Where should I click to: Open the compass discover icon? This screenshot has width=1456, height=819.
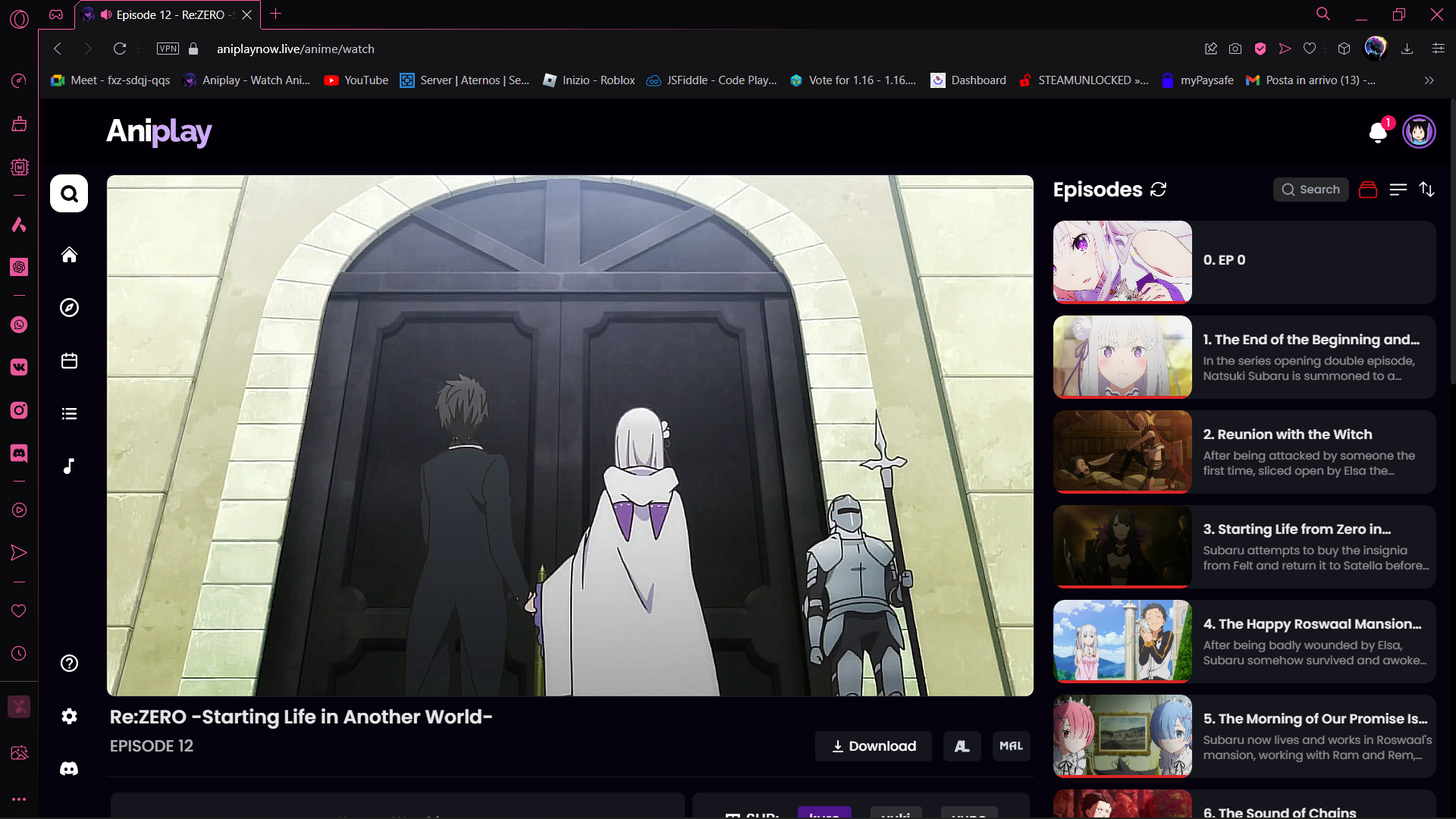tap(69, 308)
